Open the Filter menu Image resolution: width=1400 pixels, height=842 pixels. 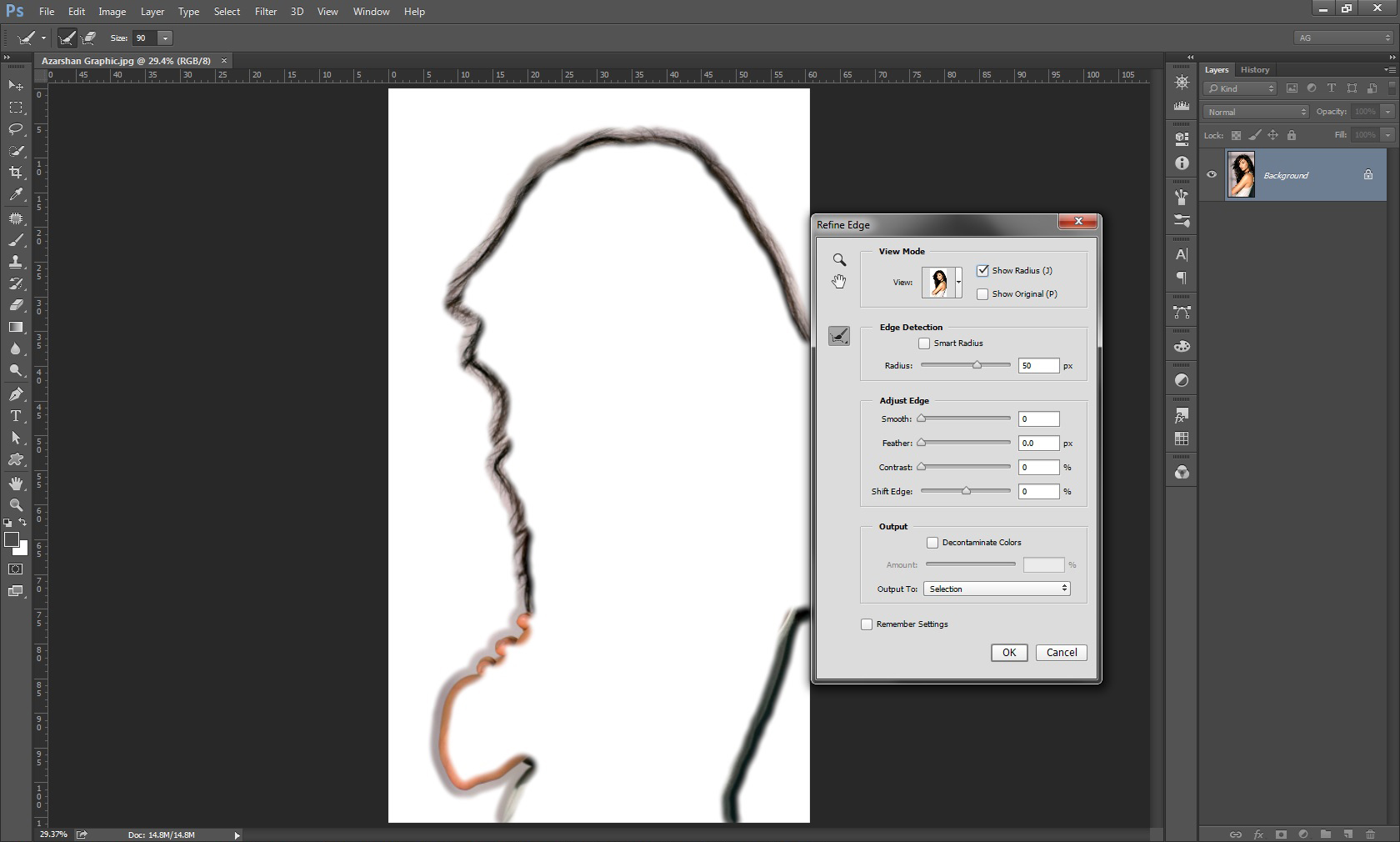point(266,12)
